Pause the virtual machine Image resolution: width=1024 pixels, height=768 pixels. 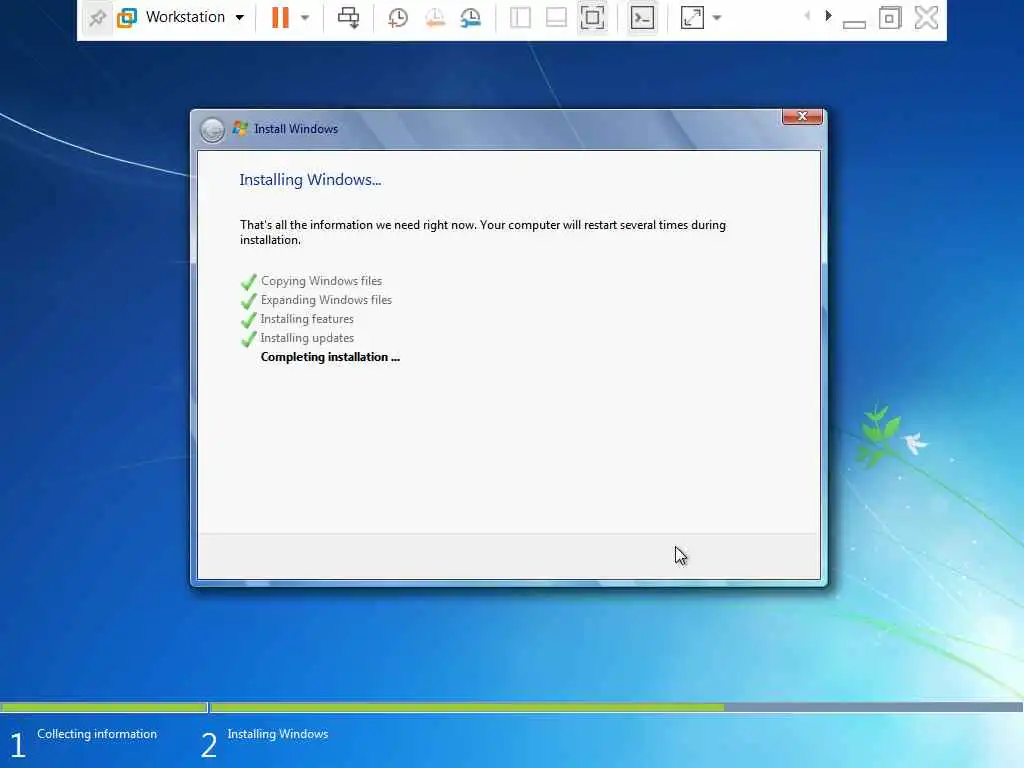click(x=280, y=18)
